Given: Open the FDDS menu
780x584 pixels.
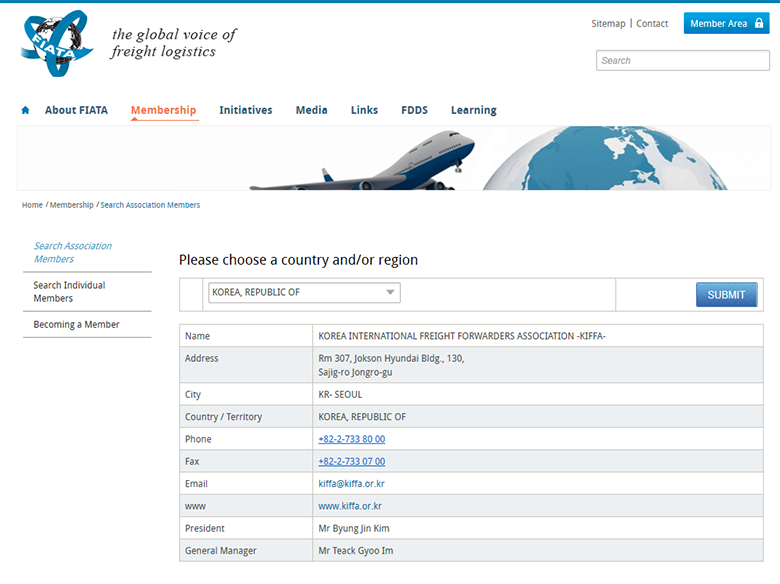Looking at the screenshot, I should tap(414, 110).
